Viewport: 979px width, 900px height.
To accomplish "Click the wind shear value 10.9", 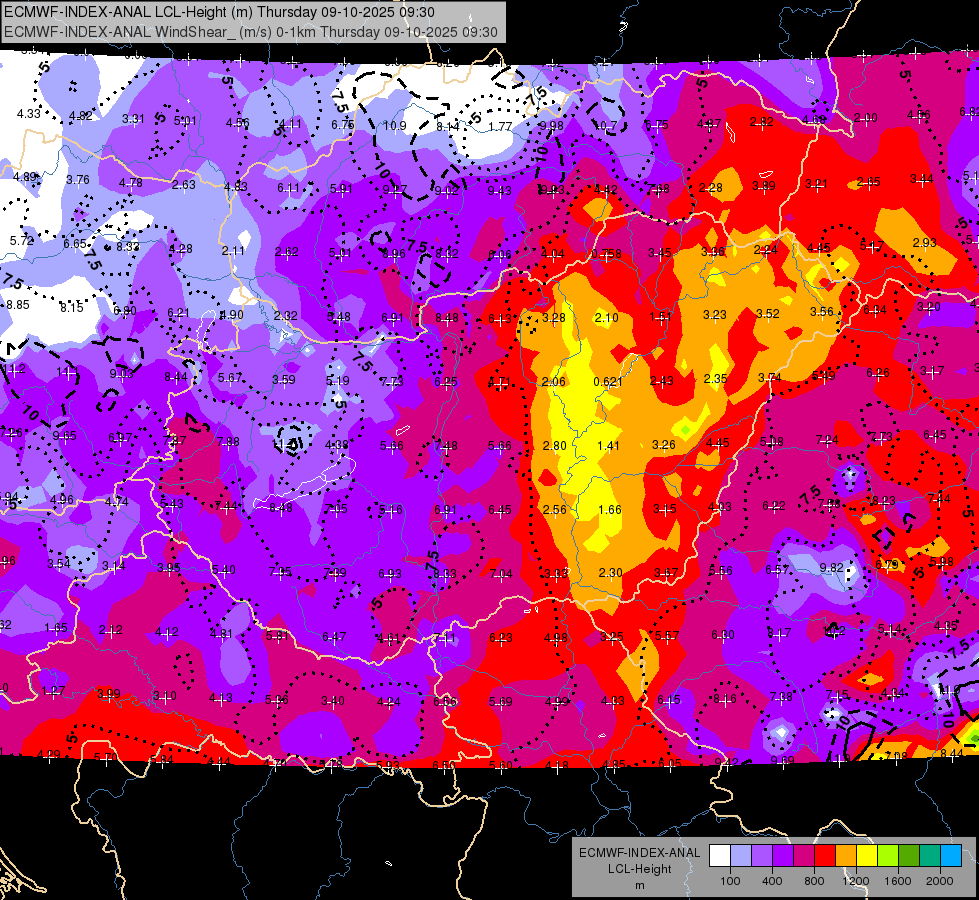I will click(395, 126).
